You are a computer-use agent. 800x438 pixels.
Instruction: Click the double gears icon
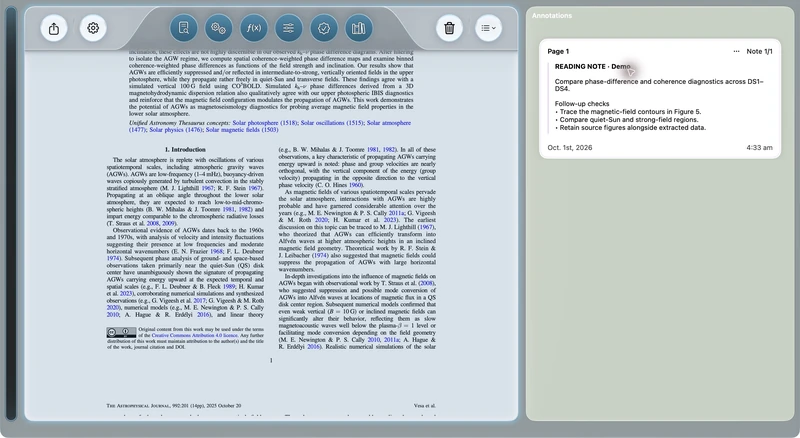tap(218, 28)
